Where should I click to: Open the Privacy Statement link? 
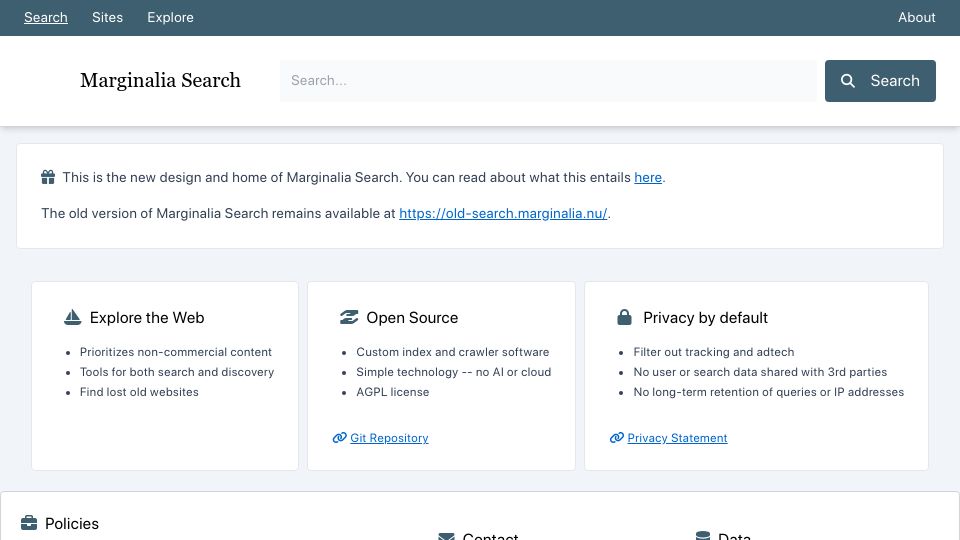tap(677, 438)
